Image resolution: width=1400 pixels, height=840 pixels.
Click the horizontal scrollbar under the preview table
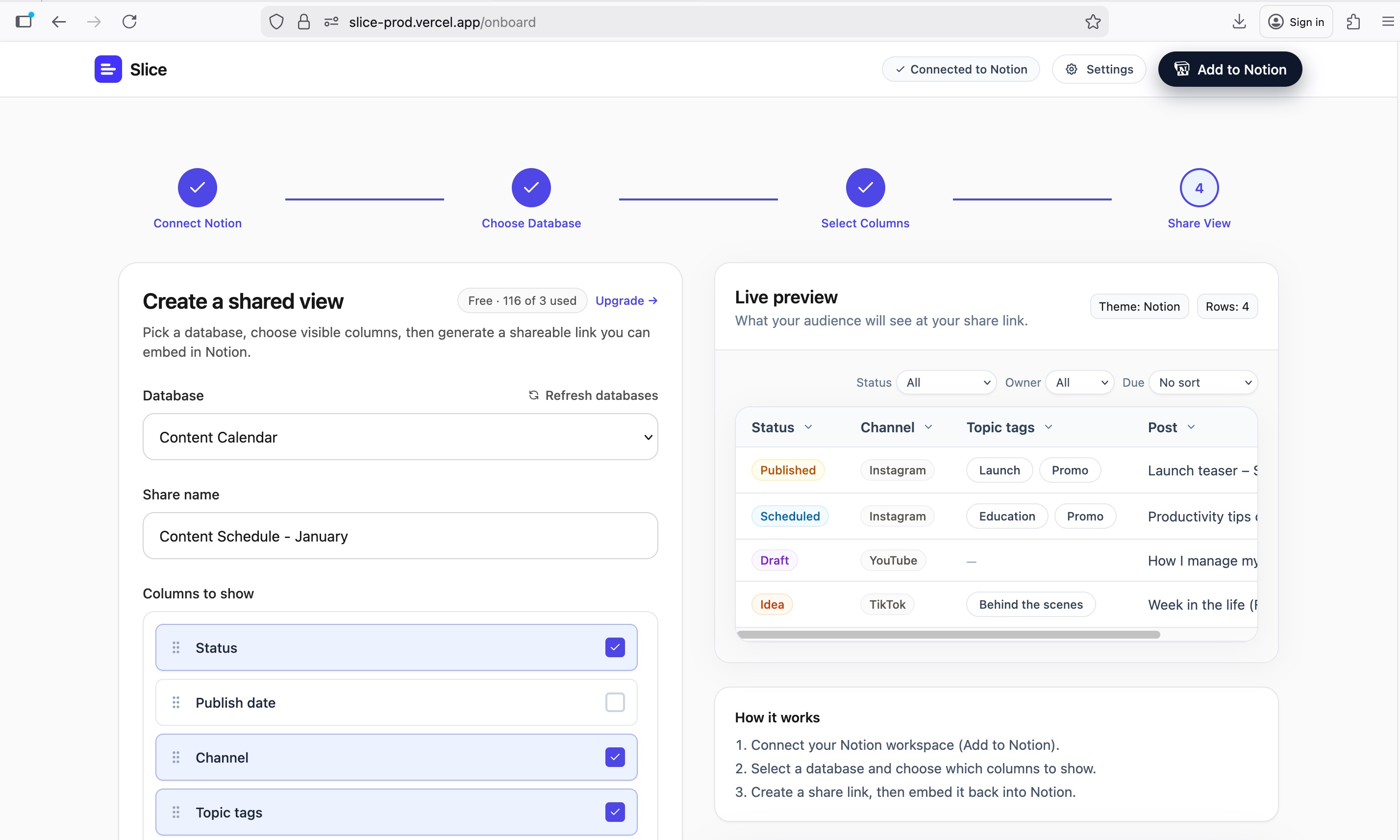(x=949, y=635)
